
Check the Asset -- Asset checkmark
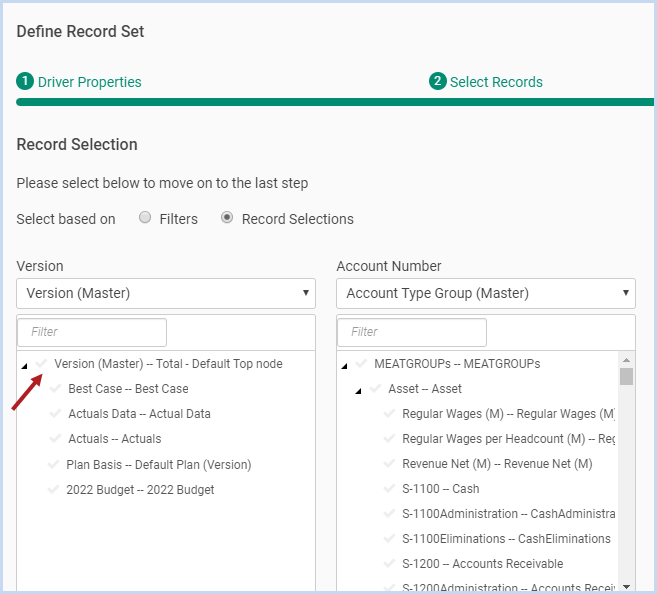(375, 388)
